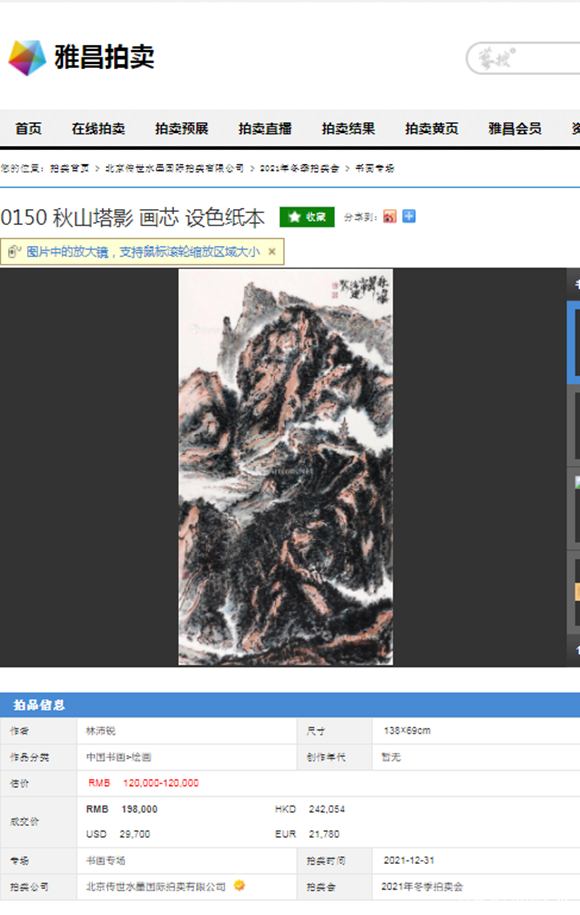580x915 pixels.
Task: Click the 拍卖首页 breadcrumb link
Action: pos(69,169)
